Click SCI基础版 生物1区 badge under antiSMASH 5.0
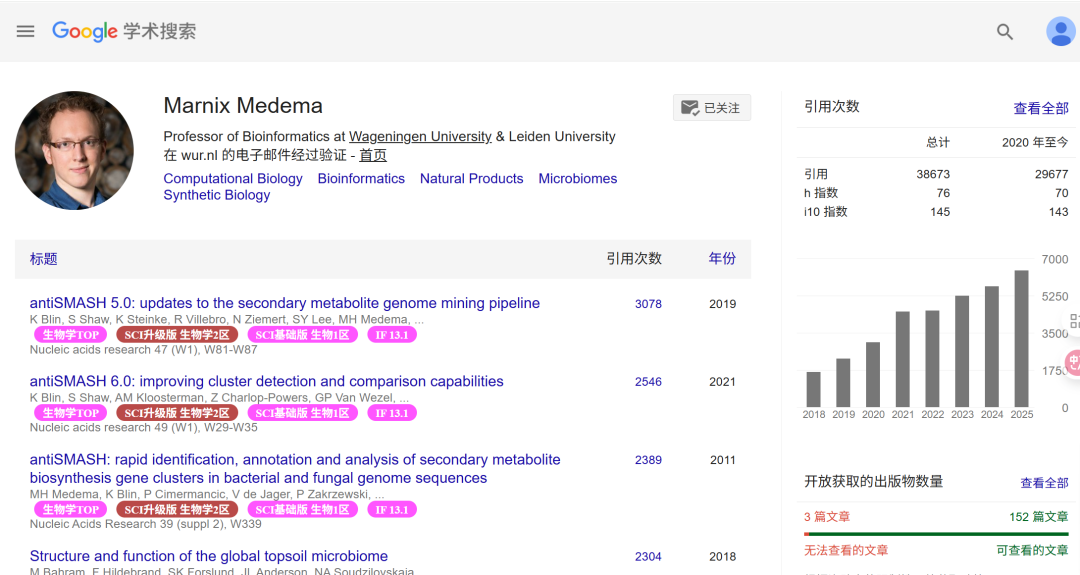Viewport: 1080px width, 575px height. pyautogui.click(x=302, y=335)
